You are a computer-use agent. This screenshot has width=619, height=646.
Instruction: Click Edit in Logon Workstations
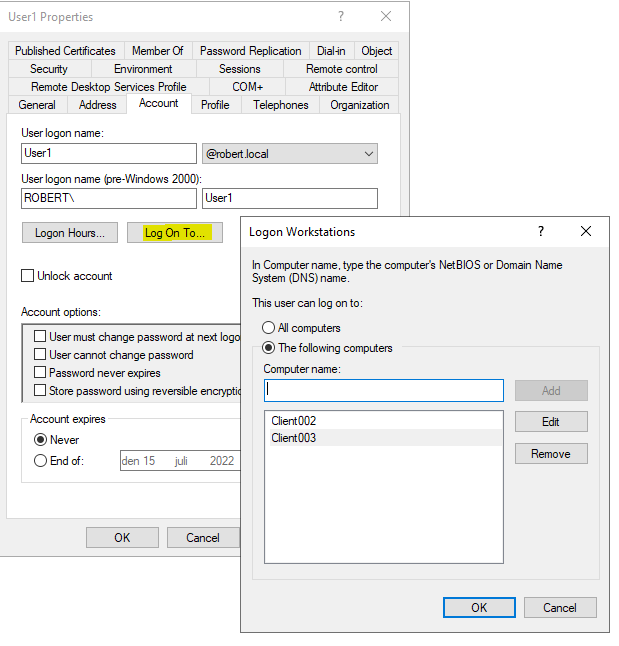point(551,422)
